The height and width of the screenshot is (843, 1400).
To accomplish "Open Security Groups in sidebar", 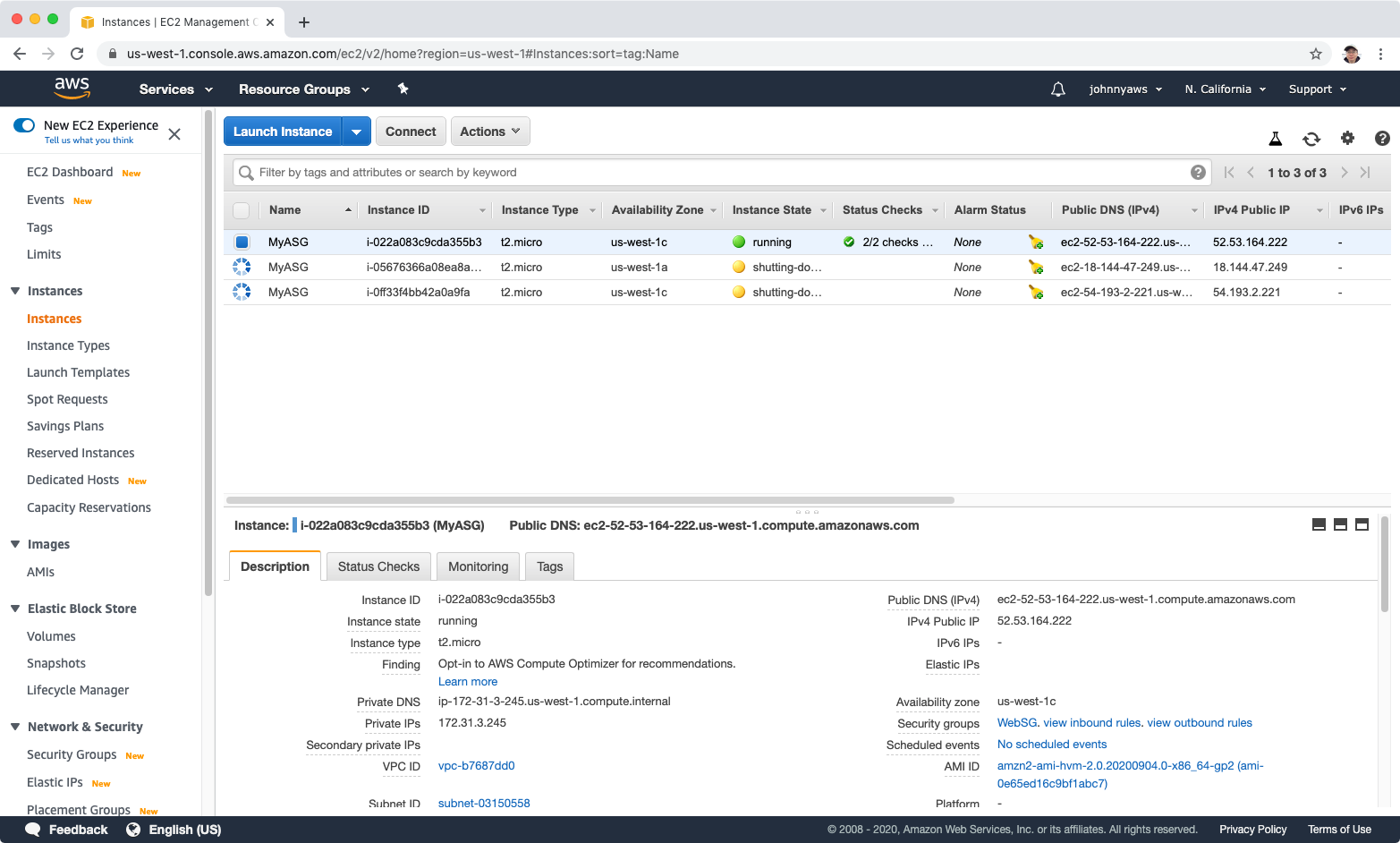I will point(72,754).
